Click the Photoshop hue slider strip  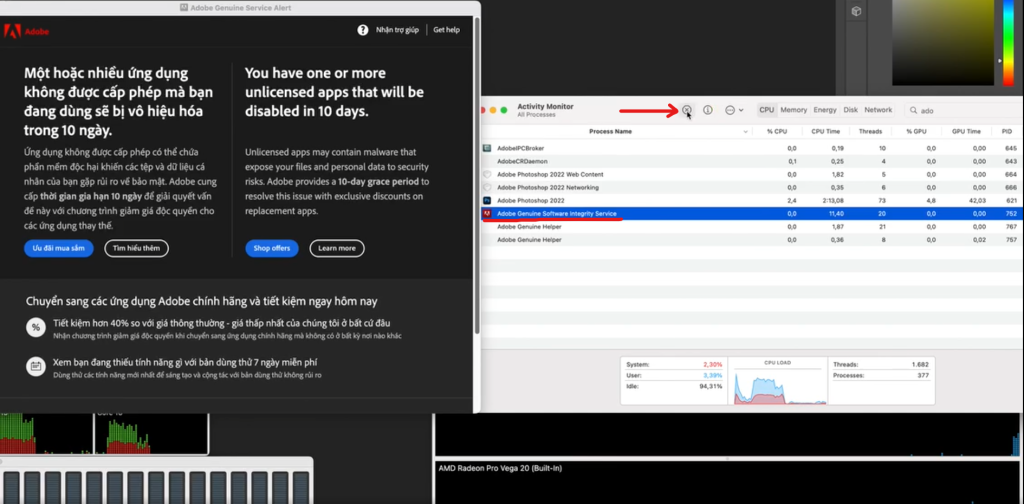click(1009, 43)
